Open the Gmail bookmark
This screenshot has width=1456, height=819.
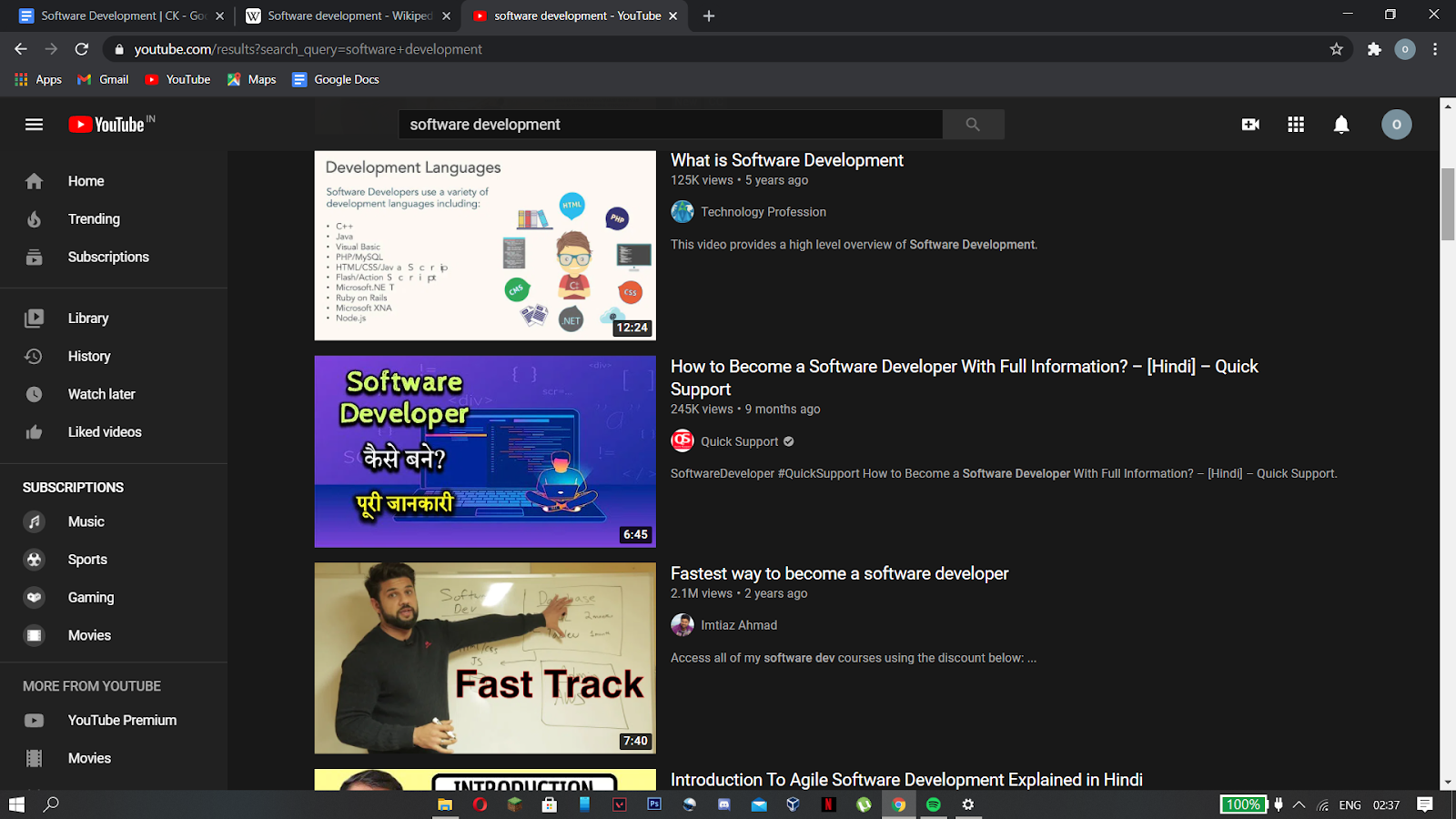point(103,80)
